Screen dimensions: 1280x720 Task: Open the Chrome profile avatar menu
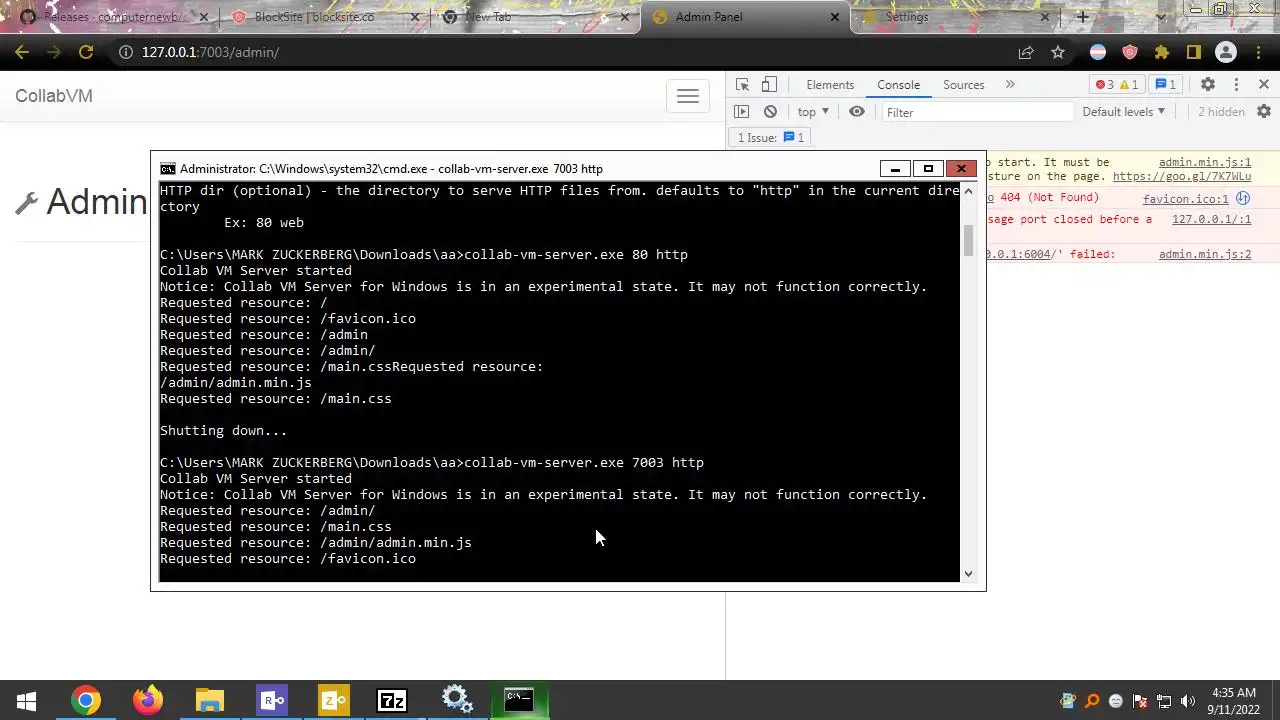coord(1226,52)
